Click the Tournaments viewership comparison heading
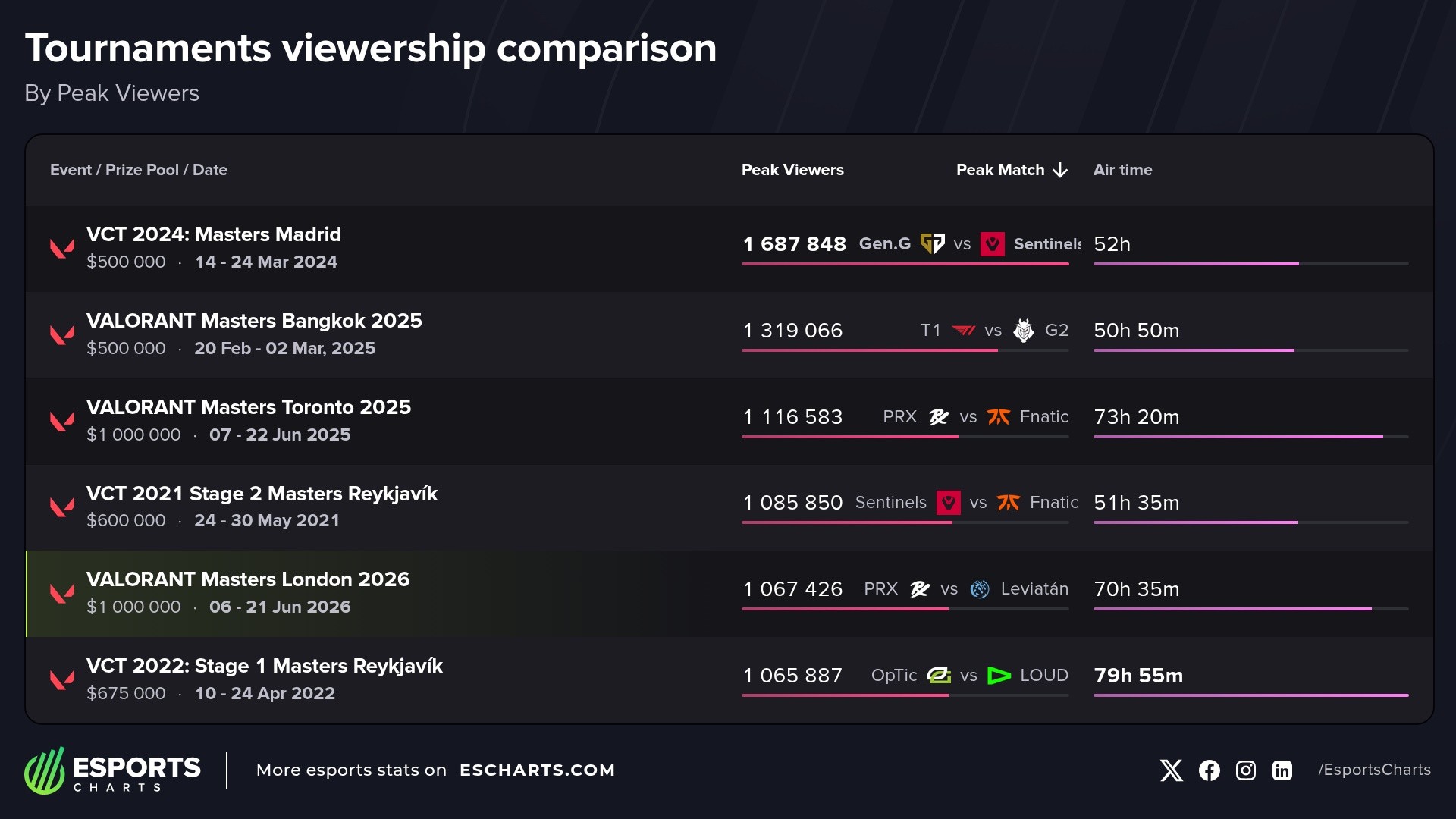Screen dimensions: 1456x819 click(x=371, y=49)
